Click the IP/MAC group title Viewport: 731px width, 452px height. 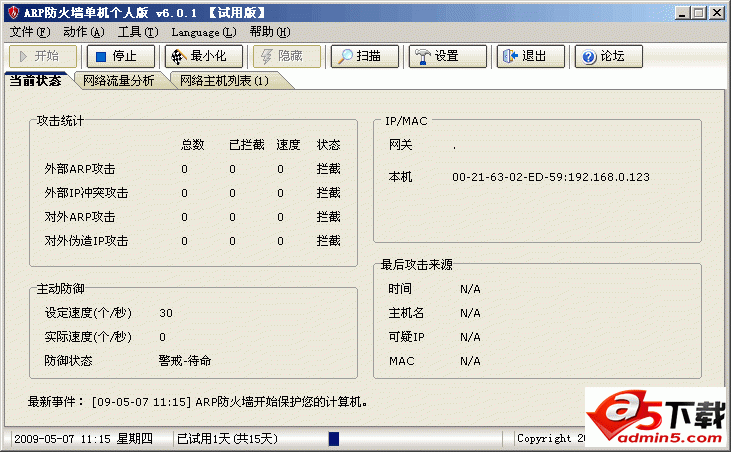point(406,121)
